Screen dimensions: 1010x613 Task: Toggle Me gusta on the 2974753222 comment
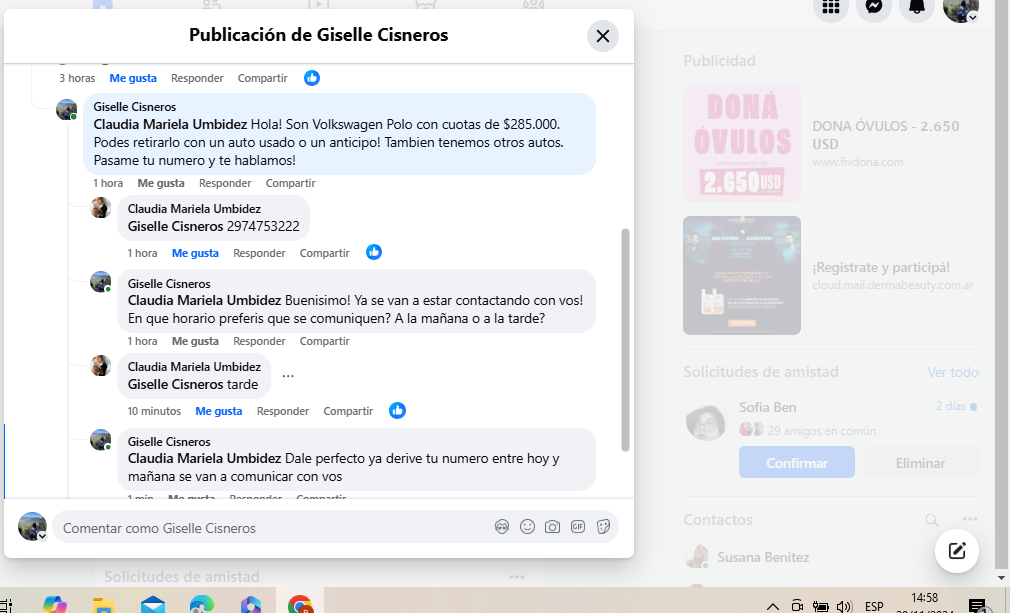[x=195, y=253]
